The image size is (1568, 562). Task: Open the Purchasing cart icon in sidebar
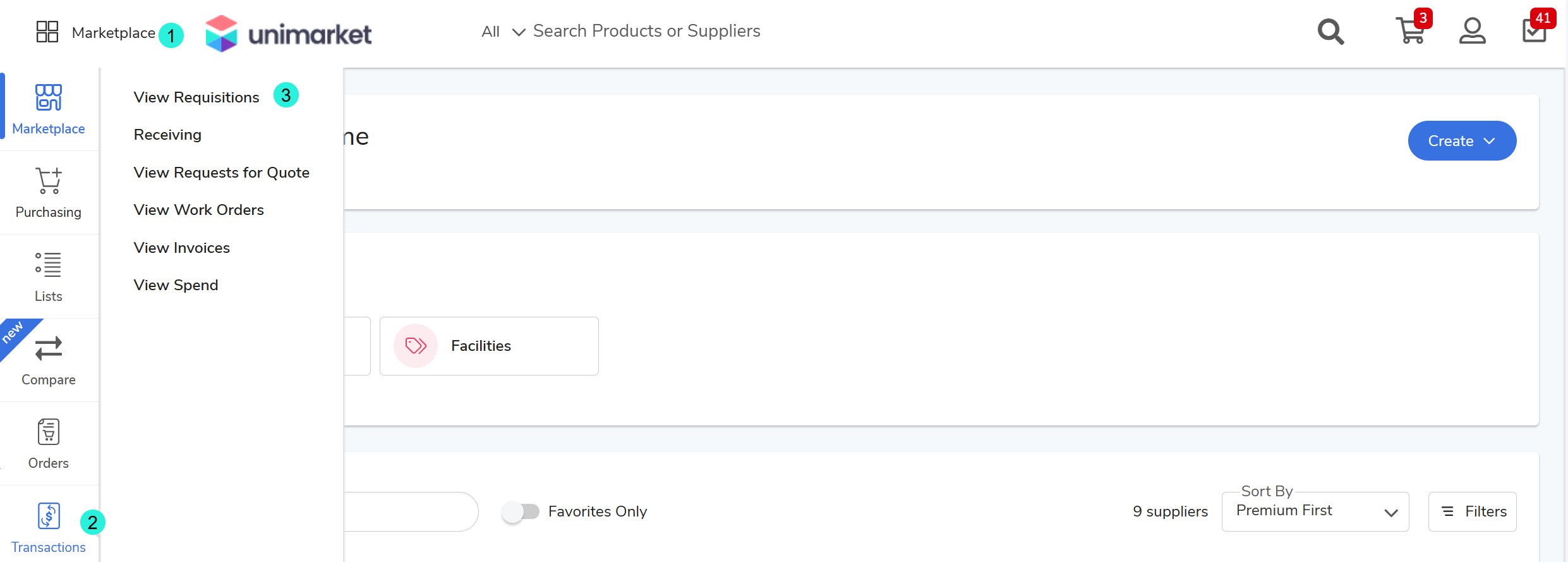49,181
